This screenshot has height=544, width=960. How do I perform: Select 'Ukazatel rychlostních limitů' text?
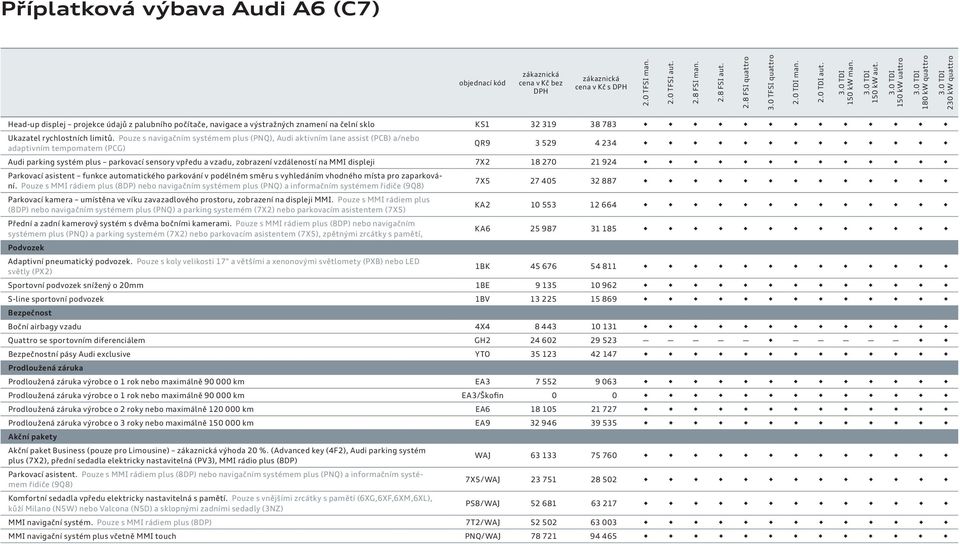[61, 138]
